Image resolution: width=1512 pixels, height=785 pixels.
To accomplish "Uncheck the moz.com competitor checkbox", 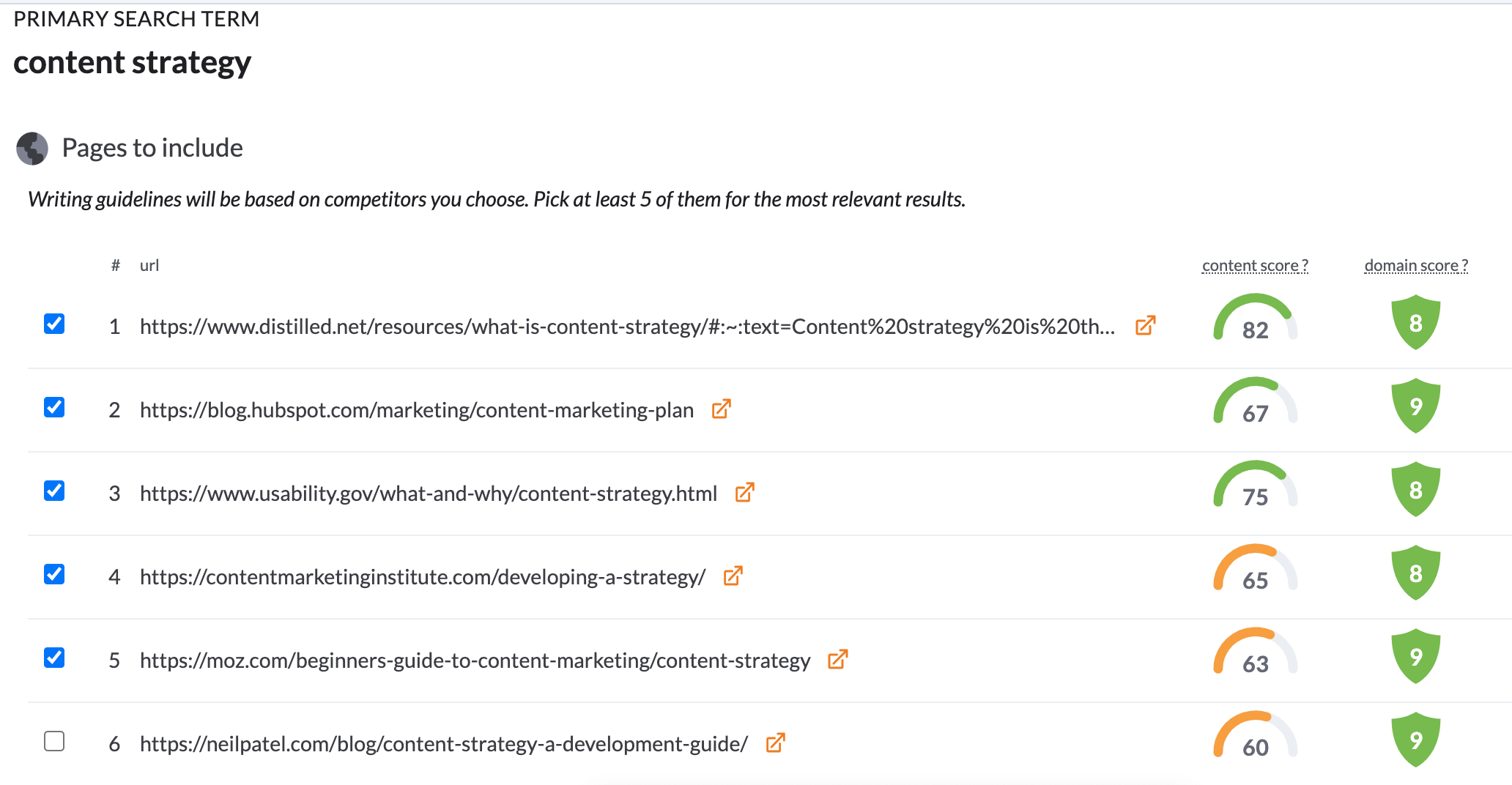I will pyautogui.click(x=54, y=658).
